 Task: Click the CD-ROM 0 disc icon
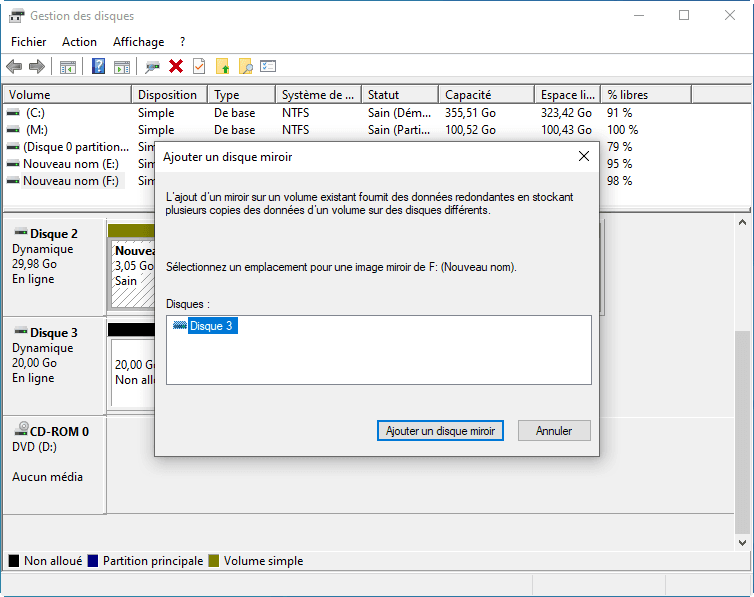pyautogui.click(x=22, y=428)
